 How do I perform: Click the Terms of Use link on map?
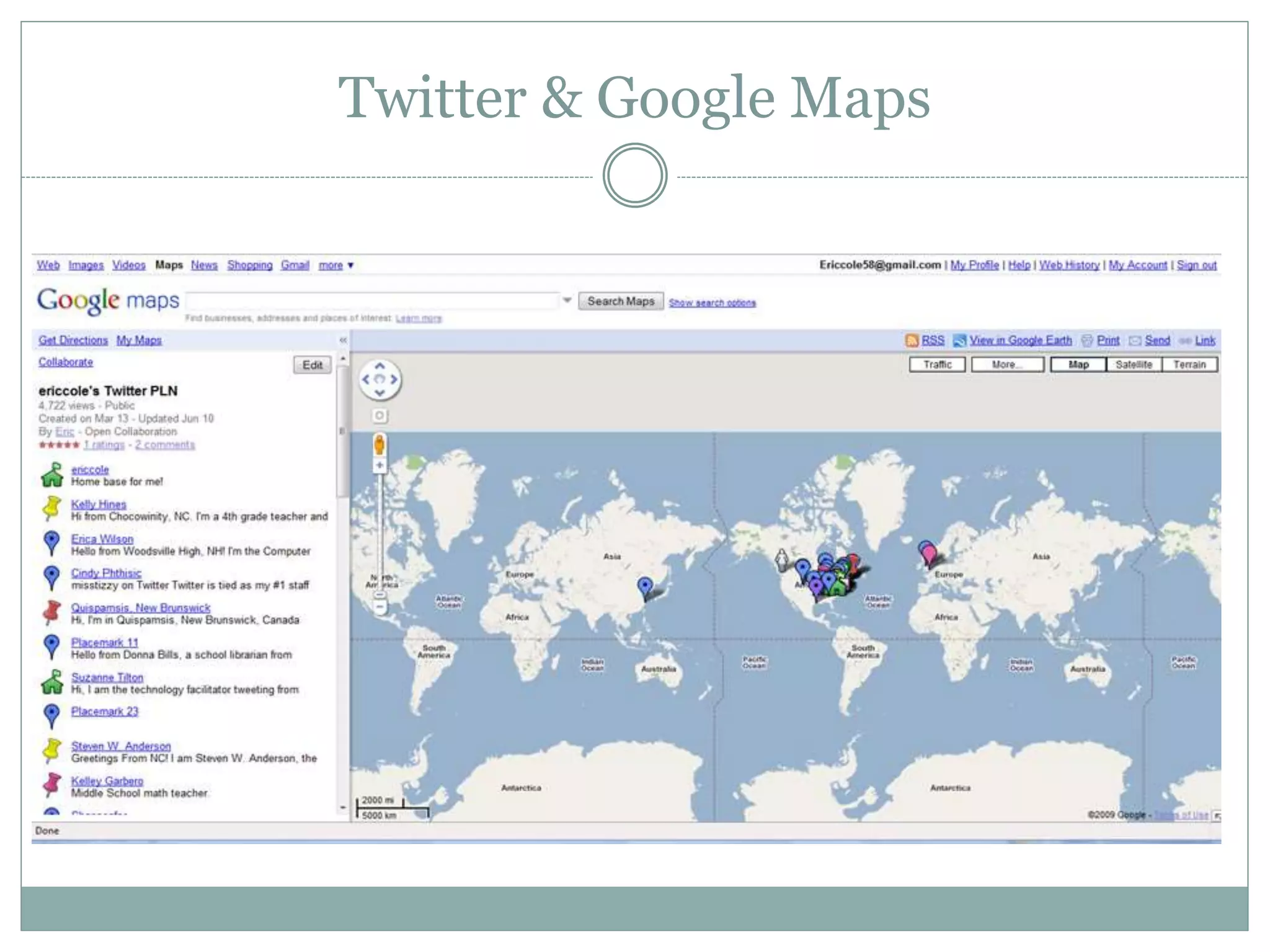click(x=1181, y=815)
